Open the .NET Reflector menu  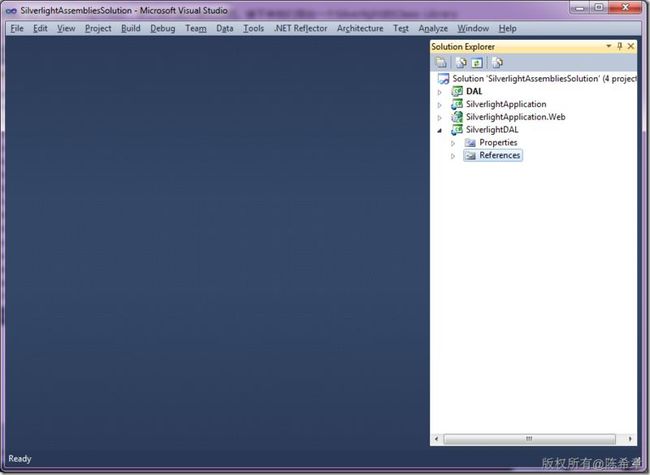click(301, 28)
